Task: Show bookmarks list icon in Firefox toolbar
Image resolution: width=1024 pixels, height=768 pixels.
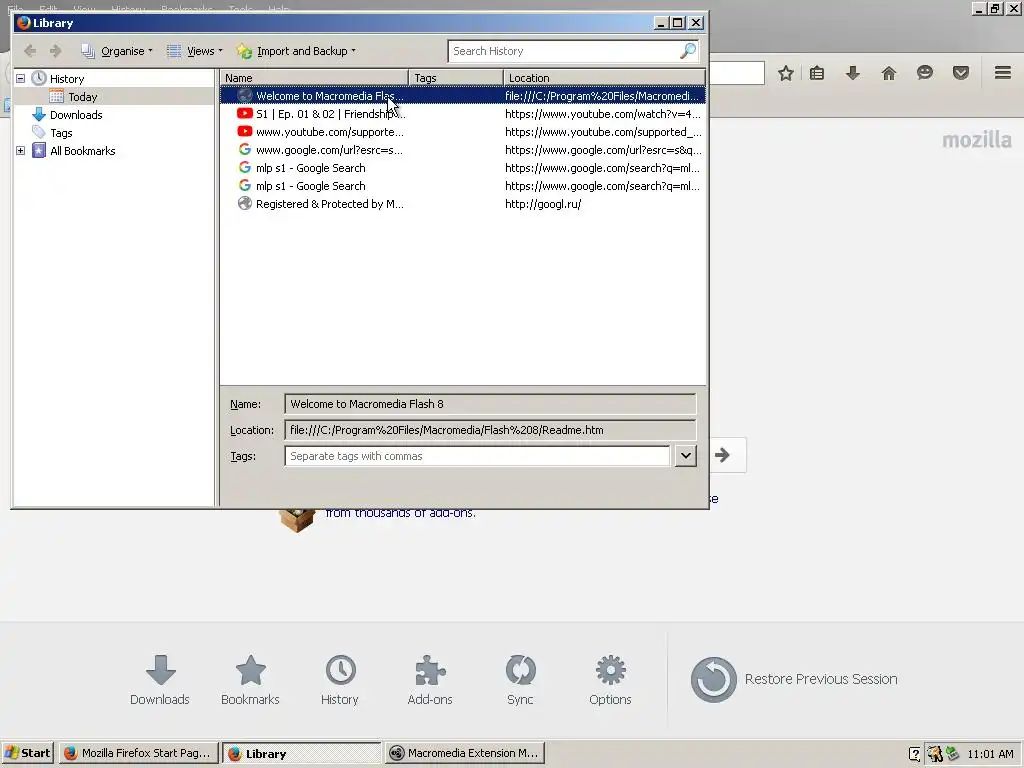Action: point(817,73)
